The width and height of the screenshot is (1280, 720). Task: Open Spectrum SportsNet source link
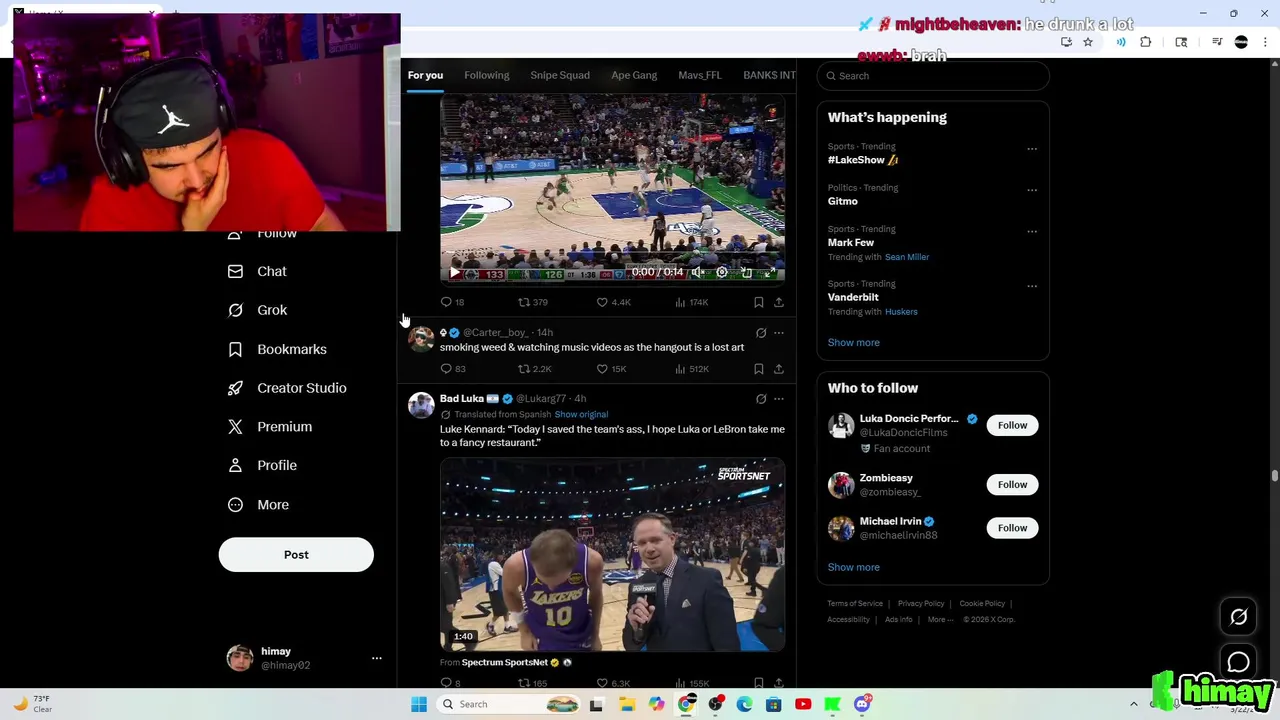click(505, 662)
